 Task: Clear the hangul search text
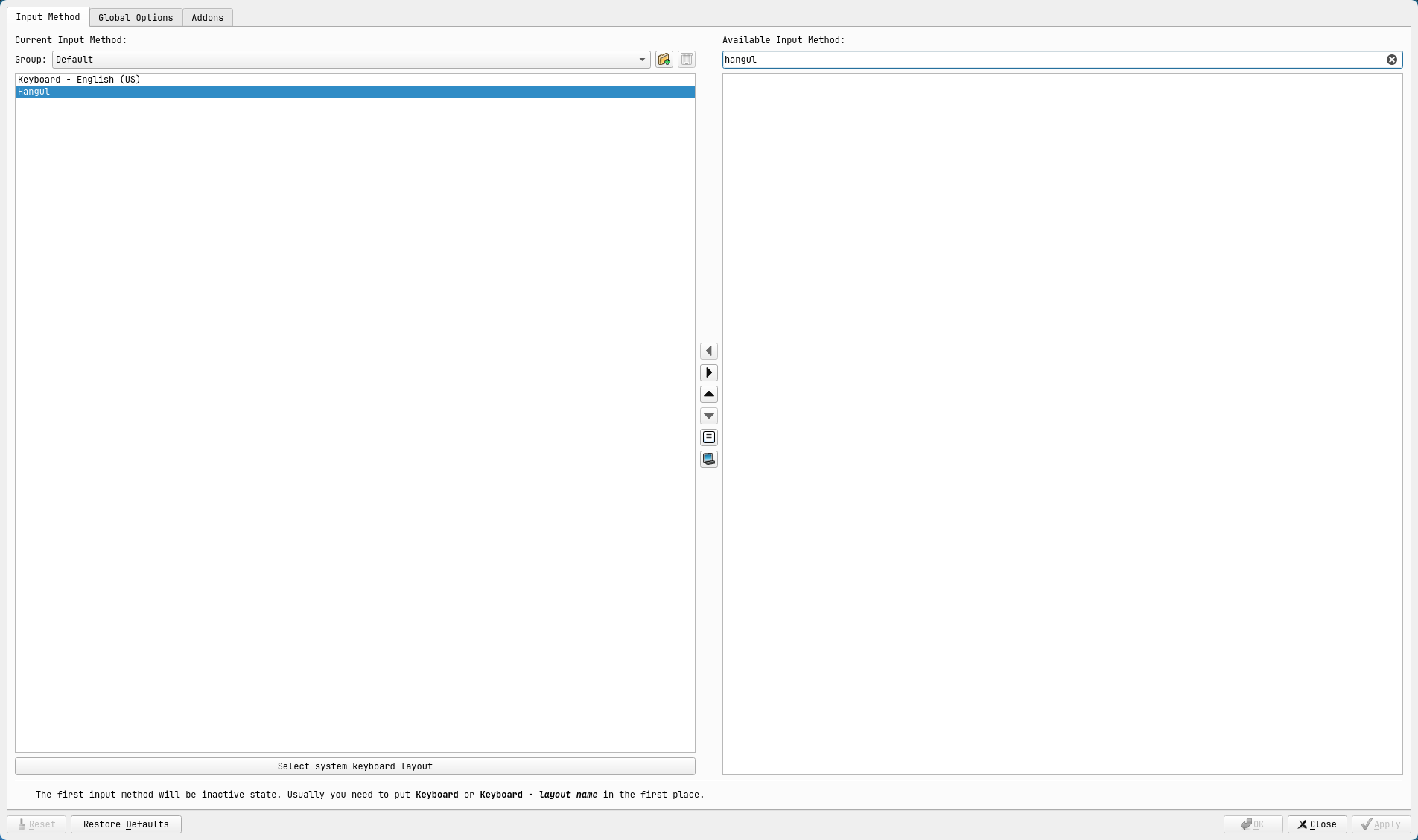(x=1391, y=60)
